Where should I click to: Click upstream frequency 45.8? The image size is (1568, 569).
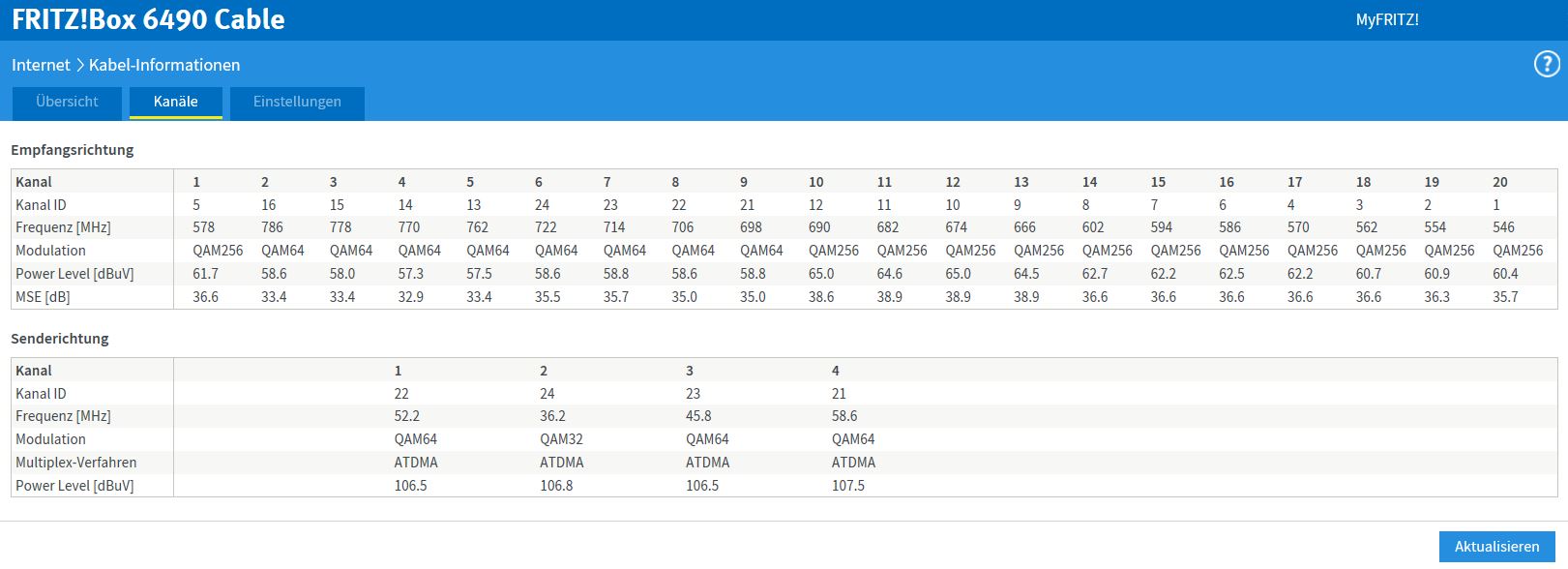(698, 416)
